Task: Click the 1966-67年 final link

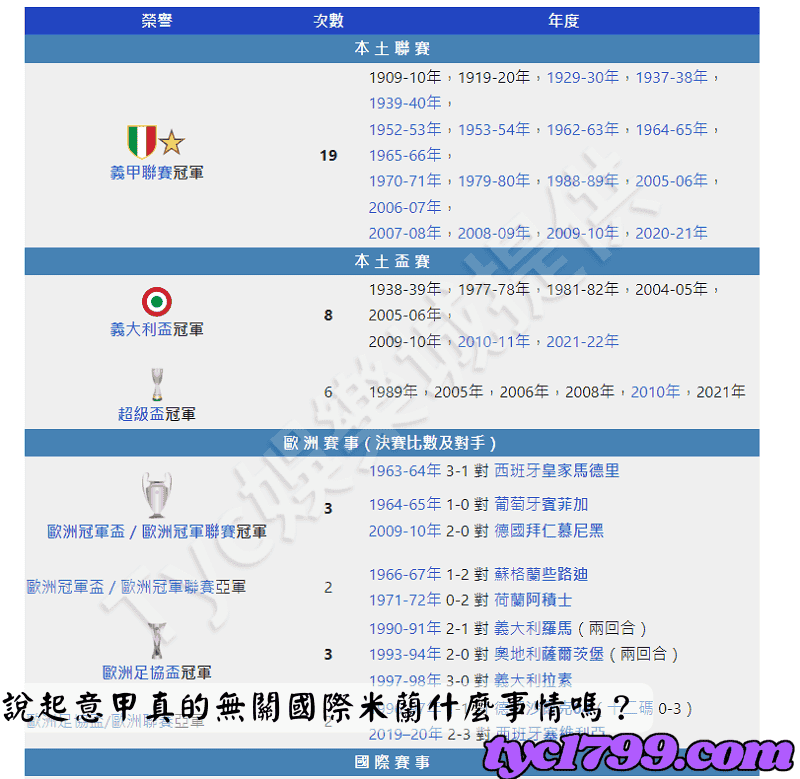Action: [405, 574]
